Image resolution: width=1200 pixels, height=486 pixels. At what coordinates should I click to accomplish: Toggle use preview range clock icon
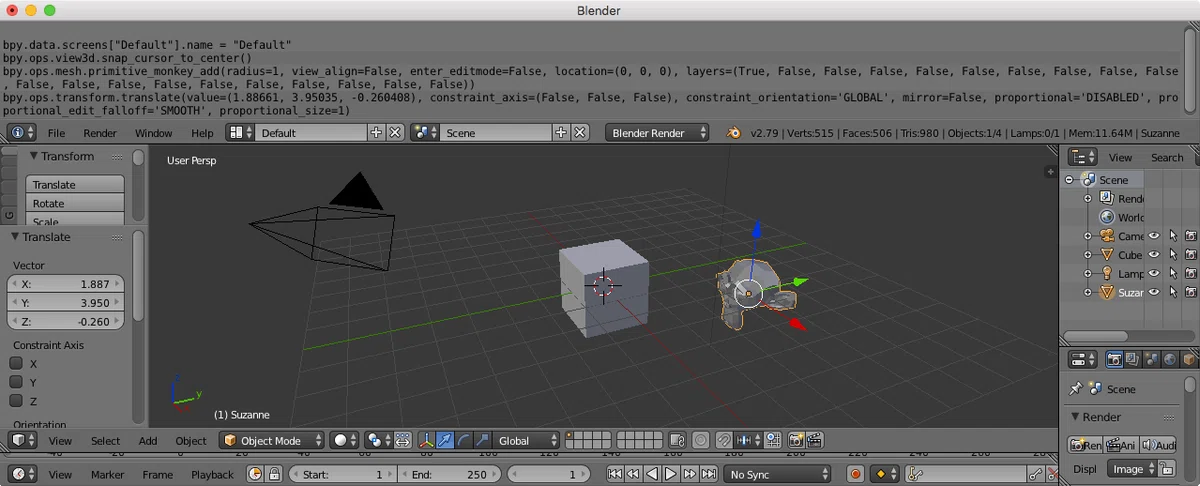(255, 474)
